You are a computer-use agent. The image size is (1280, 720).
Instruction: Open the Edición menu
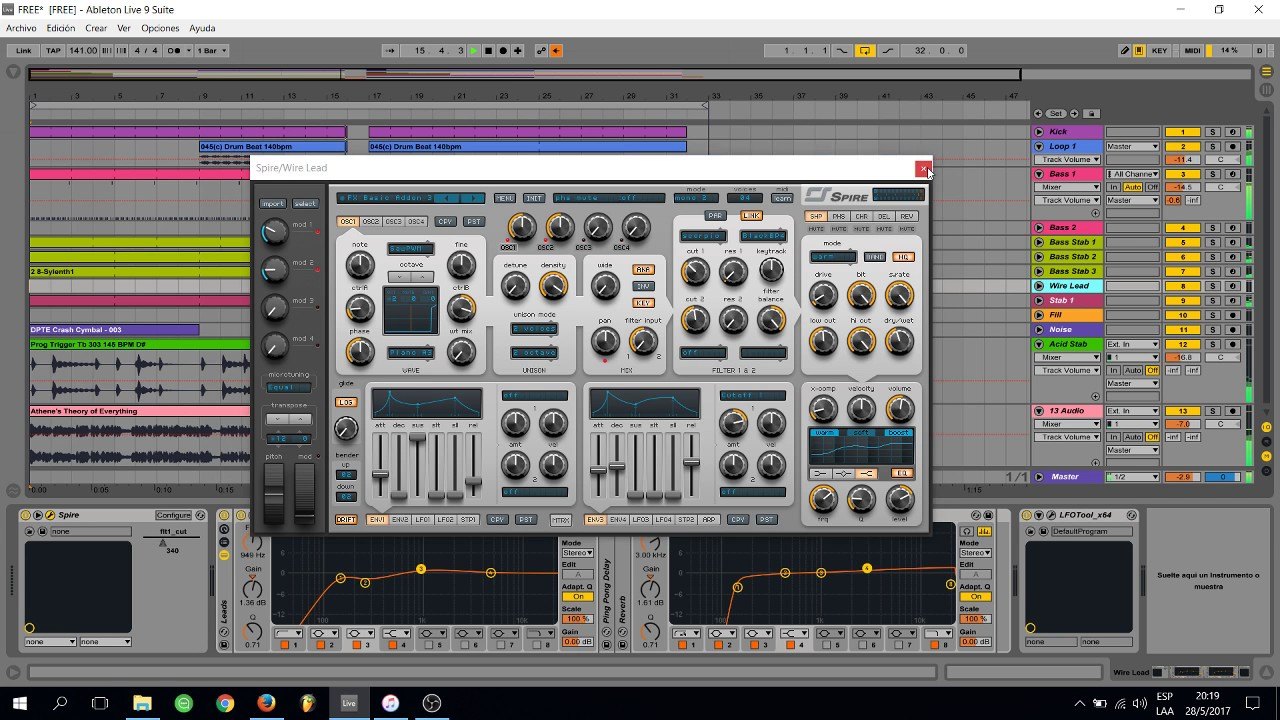[61, 28]
